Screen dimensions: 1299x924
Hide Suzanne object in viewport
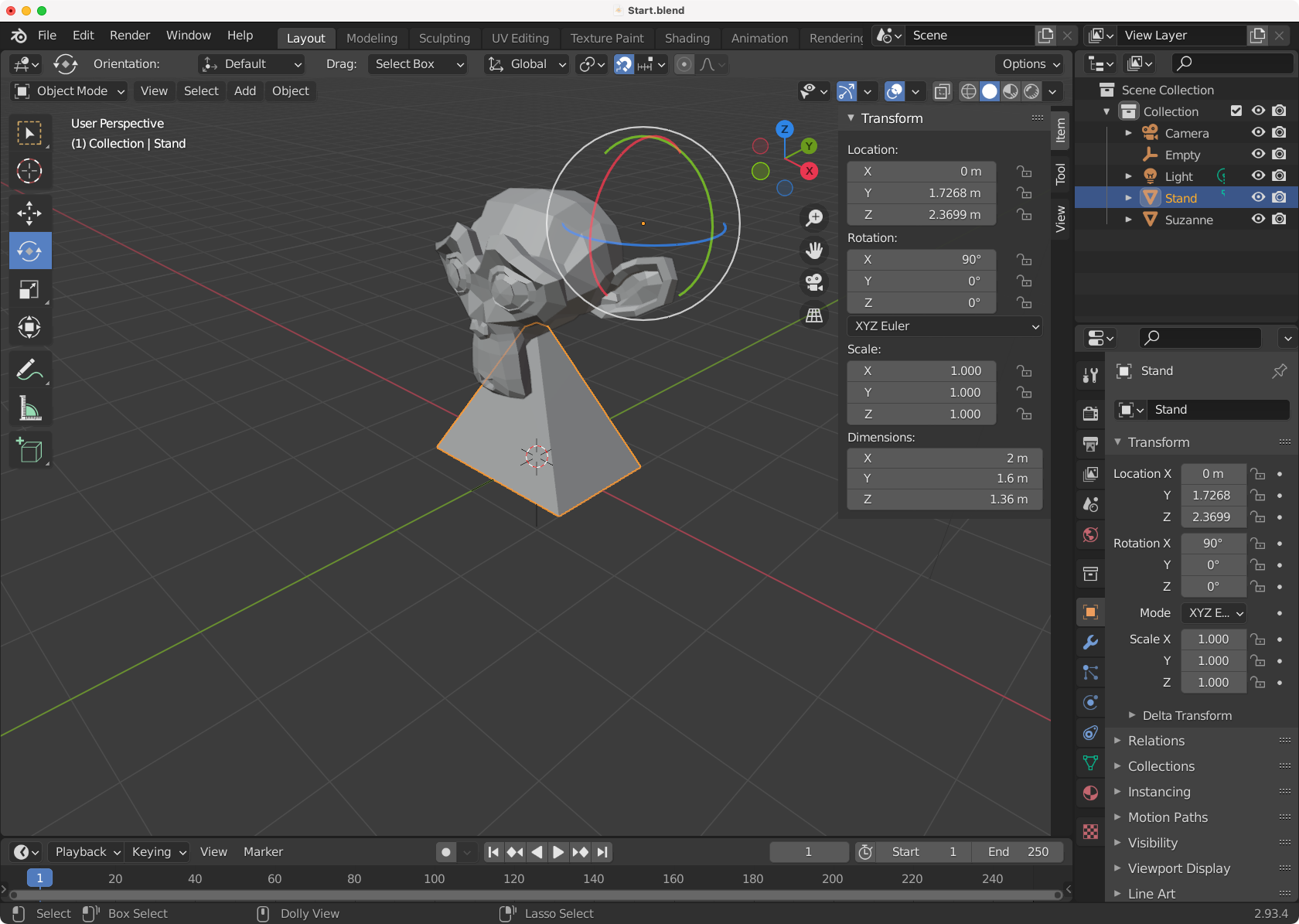pyautogui.click(x=1258, y=220)
